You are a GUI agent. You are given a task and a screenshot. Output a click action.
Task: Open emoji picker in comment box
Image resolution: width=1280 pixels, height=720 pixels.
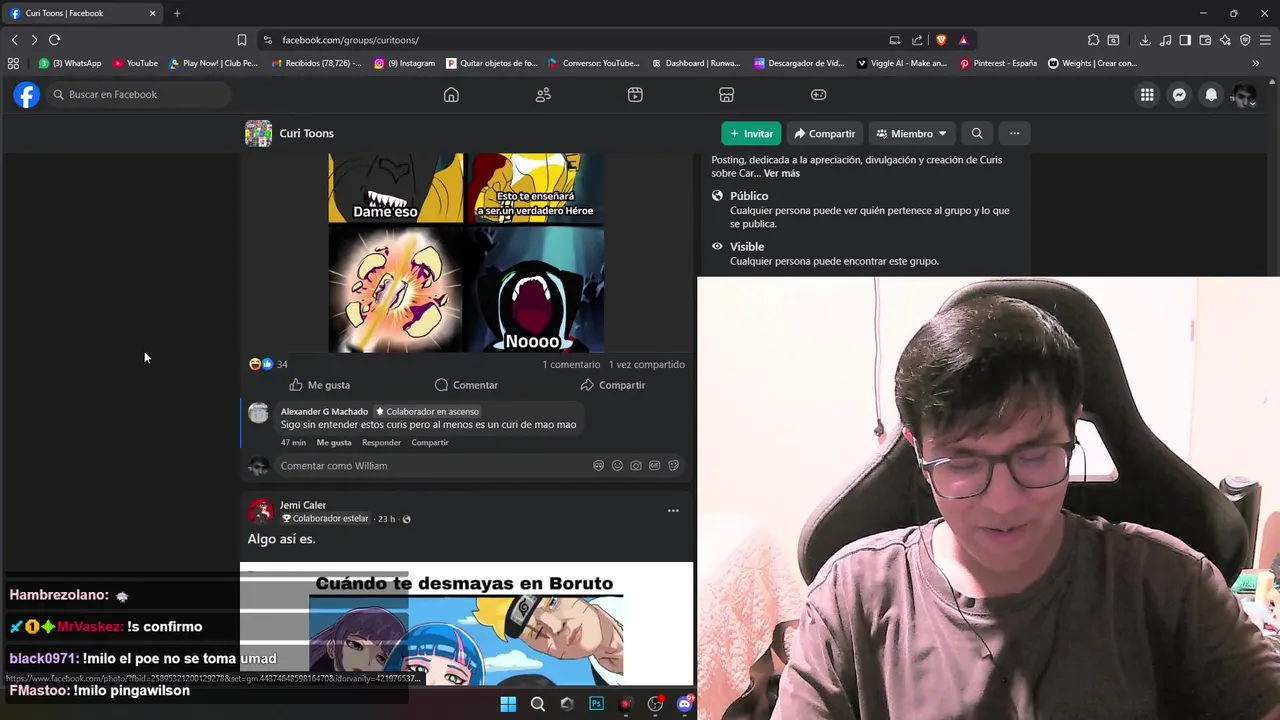coord(617,466)
